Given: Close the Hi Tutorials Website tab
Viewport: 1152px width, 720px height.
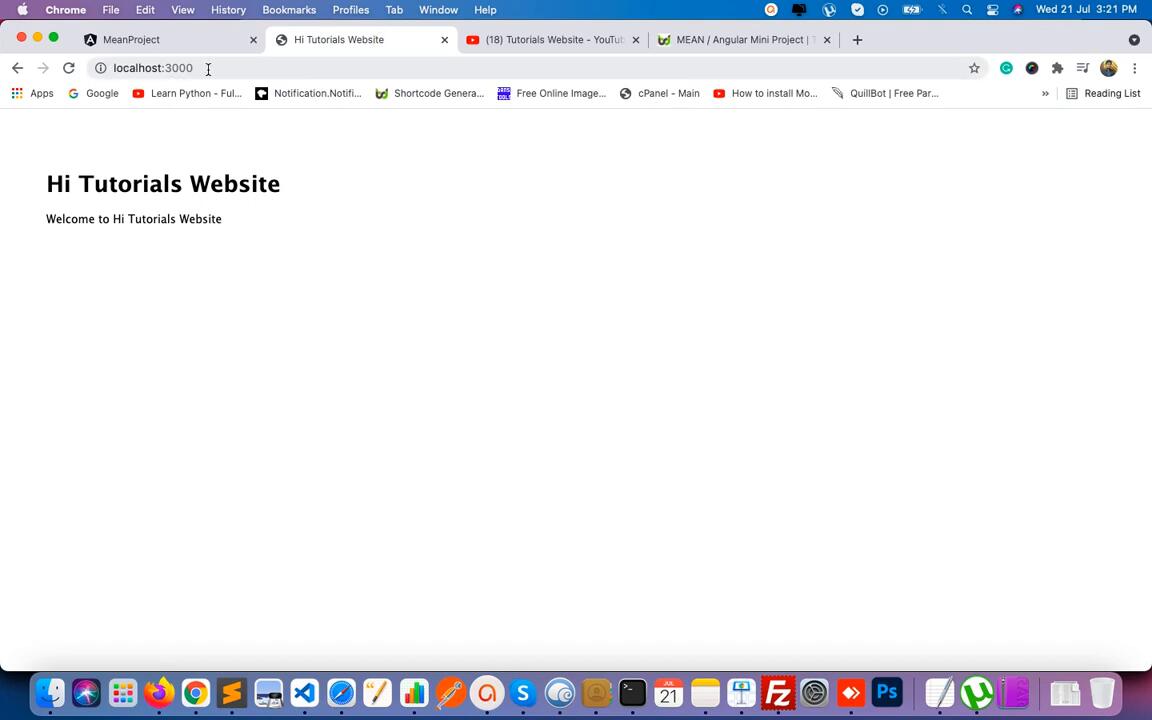Looking at the screenshot, I should (x=445, y=40).
